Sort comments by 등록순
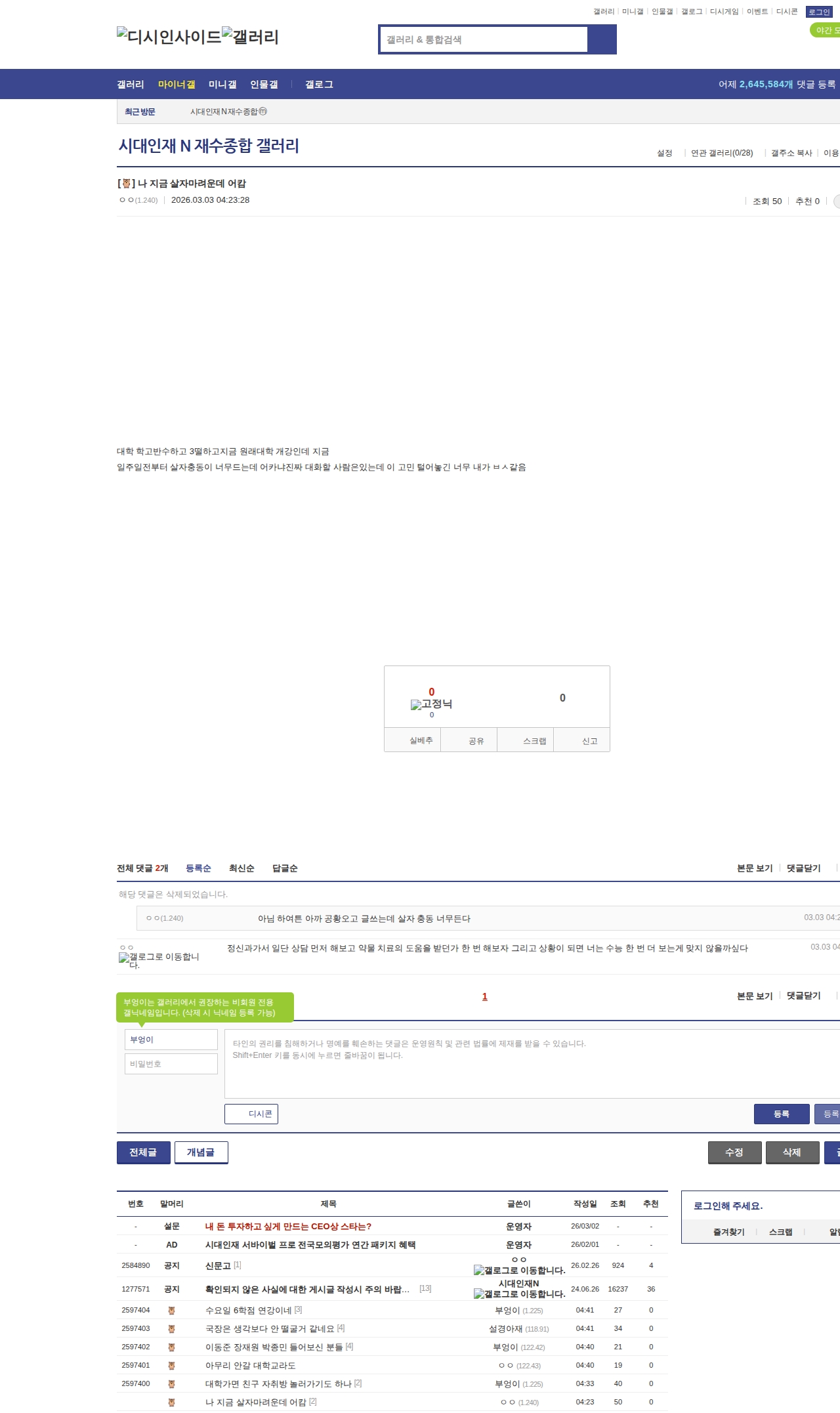840x1413 pixels. pyautogui.click(x=198, y=868)
